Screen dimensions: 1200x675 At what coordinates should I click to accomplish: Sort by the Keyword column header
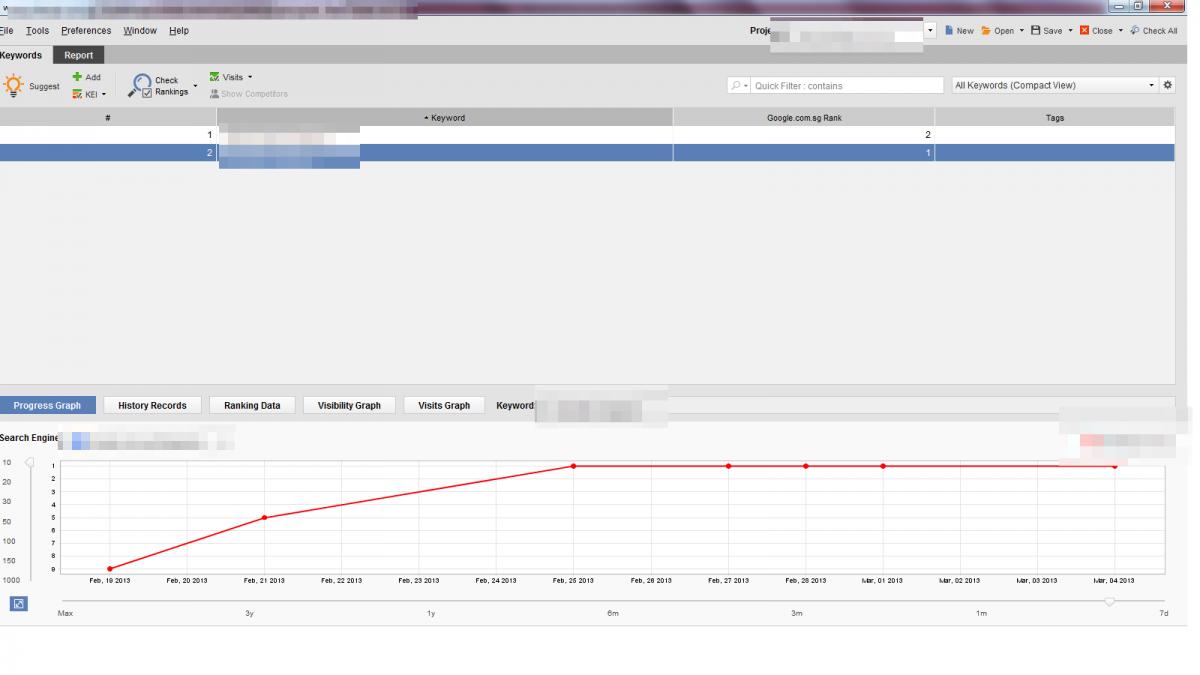[445, 117]
